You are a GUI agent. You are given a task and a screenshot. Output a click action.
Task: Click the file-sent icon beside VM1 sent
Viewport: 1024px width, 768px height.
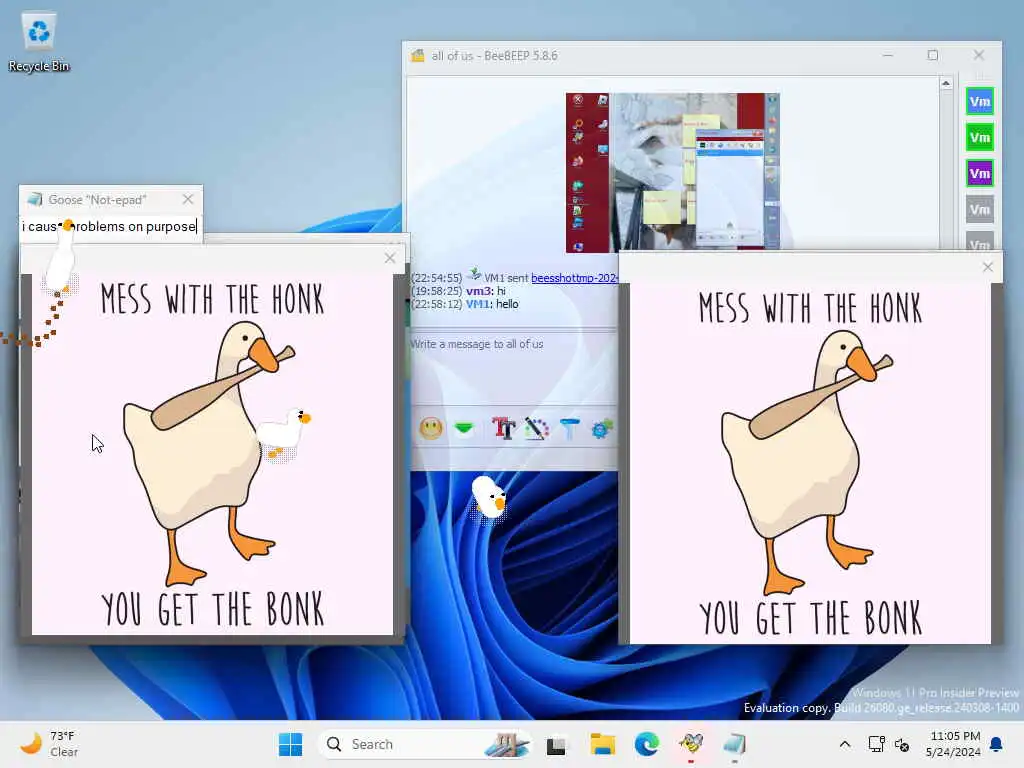point(475,274)
